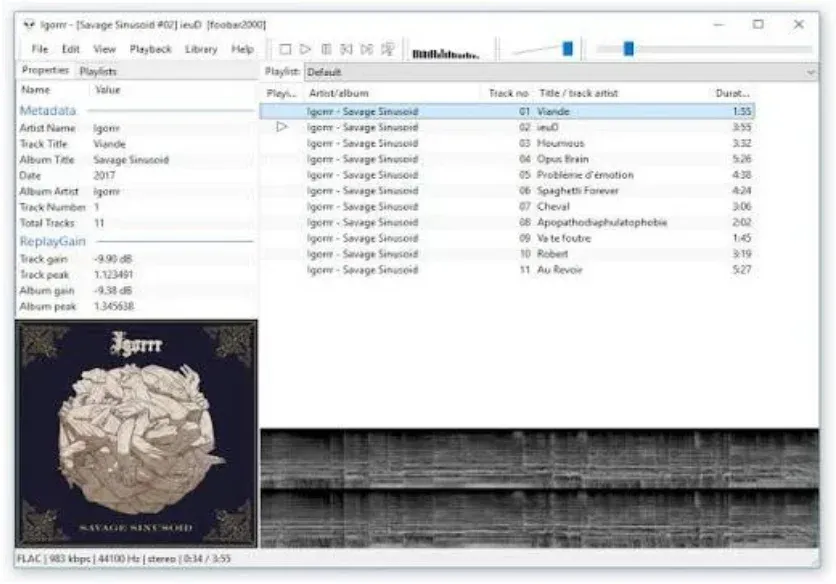This screenshot has height=584, width=836.
Task: Select track 04 Opus Brain
Action: coord(507,159)
